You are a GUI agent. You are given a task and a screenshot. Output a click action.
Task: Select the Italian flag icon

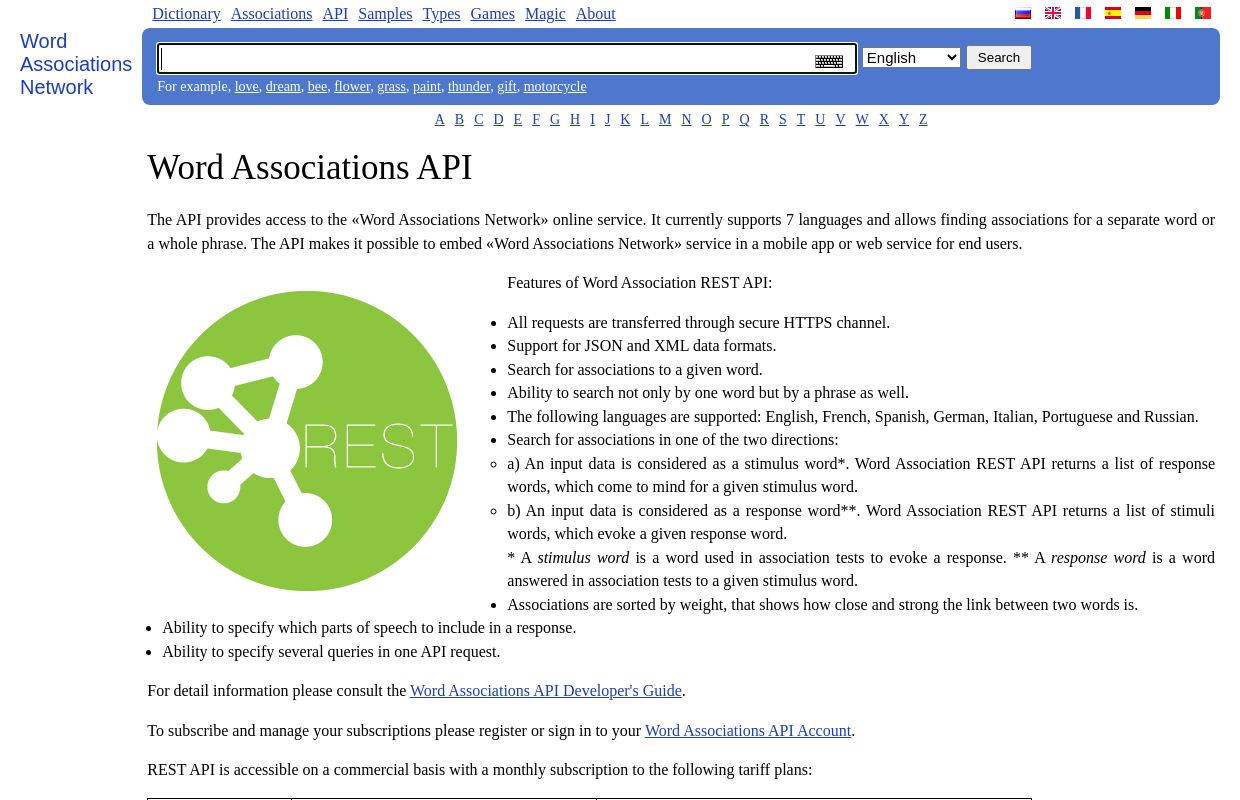pyautogui.click(x=1173, y=13)
